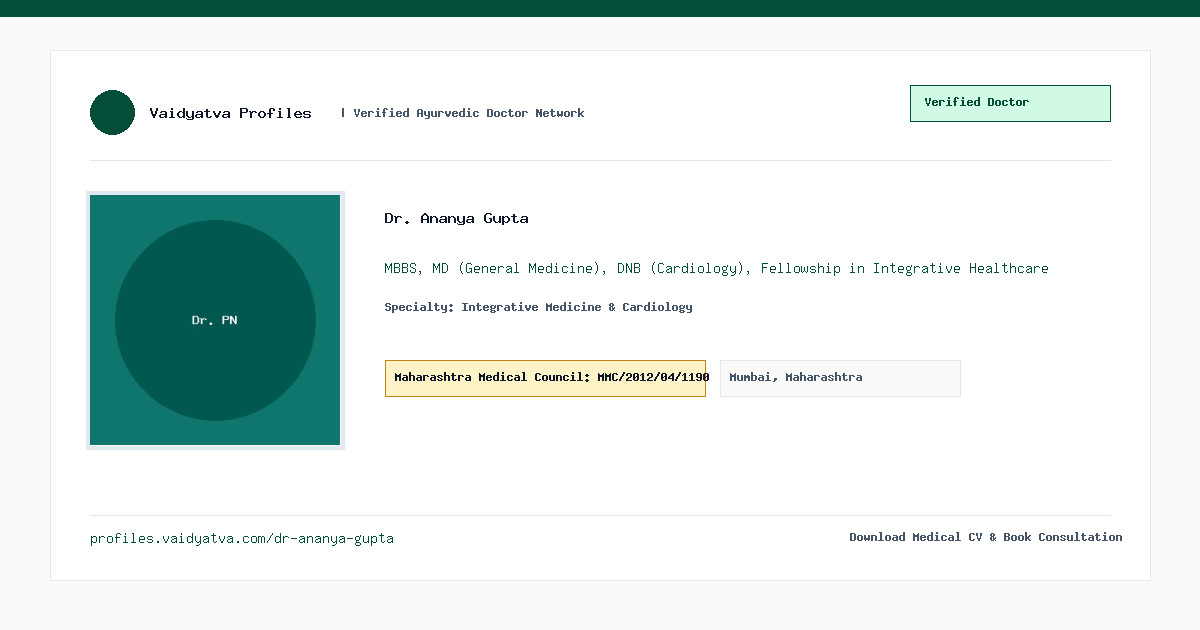Screen dimensions: 1200x630
Task: Select Fellowship in Integrative Healthcare text
Action: pos(904,268)
